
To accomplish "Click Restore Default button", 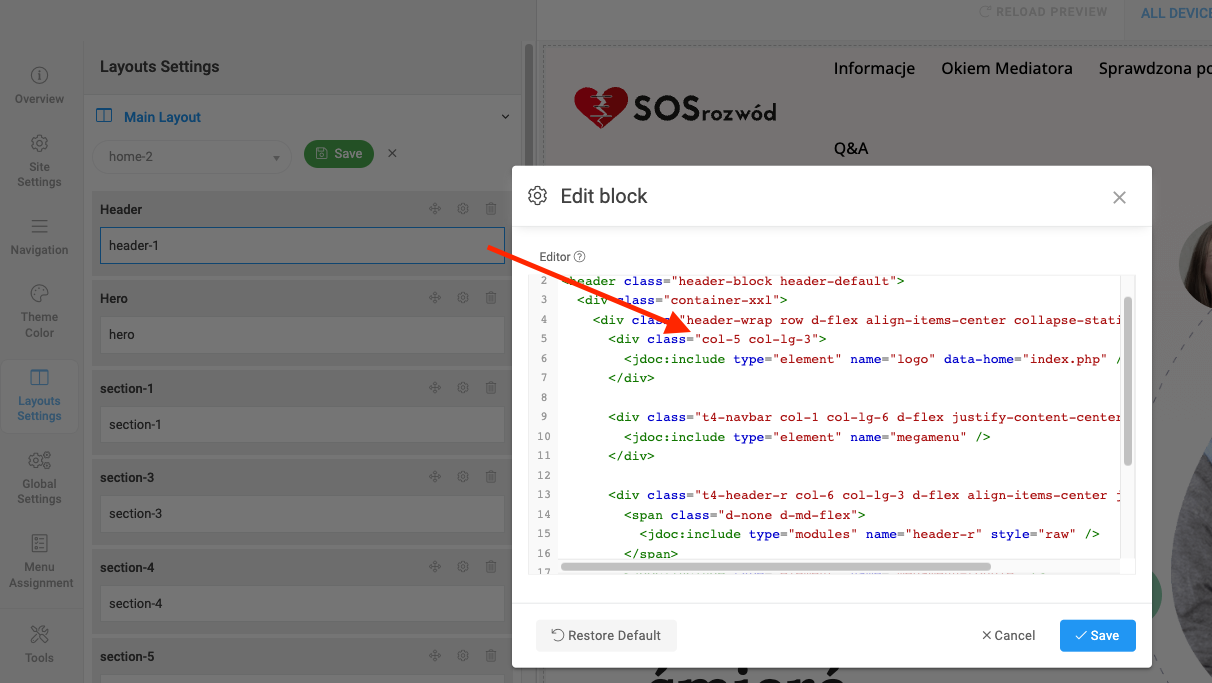I will [x=606, y=635].
